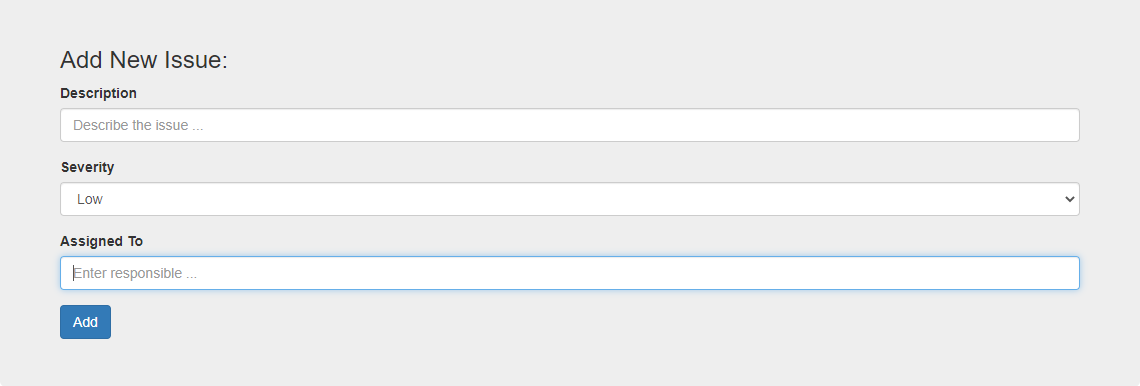Click the Description label
Viewport: 1140px width, 386px height.
click(x=98, y=93)
